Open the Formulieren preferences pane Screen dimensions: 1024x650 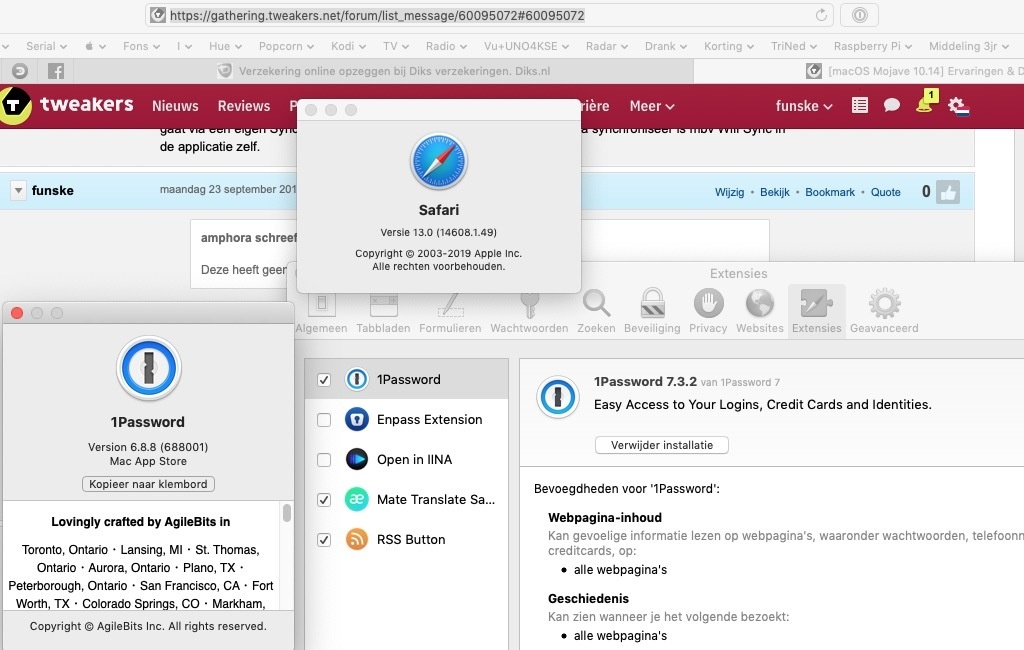pyautogui.click(x=450, y=314)
